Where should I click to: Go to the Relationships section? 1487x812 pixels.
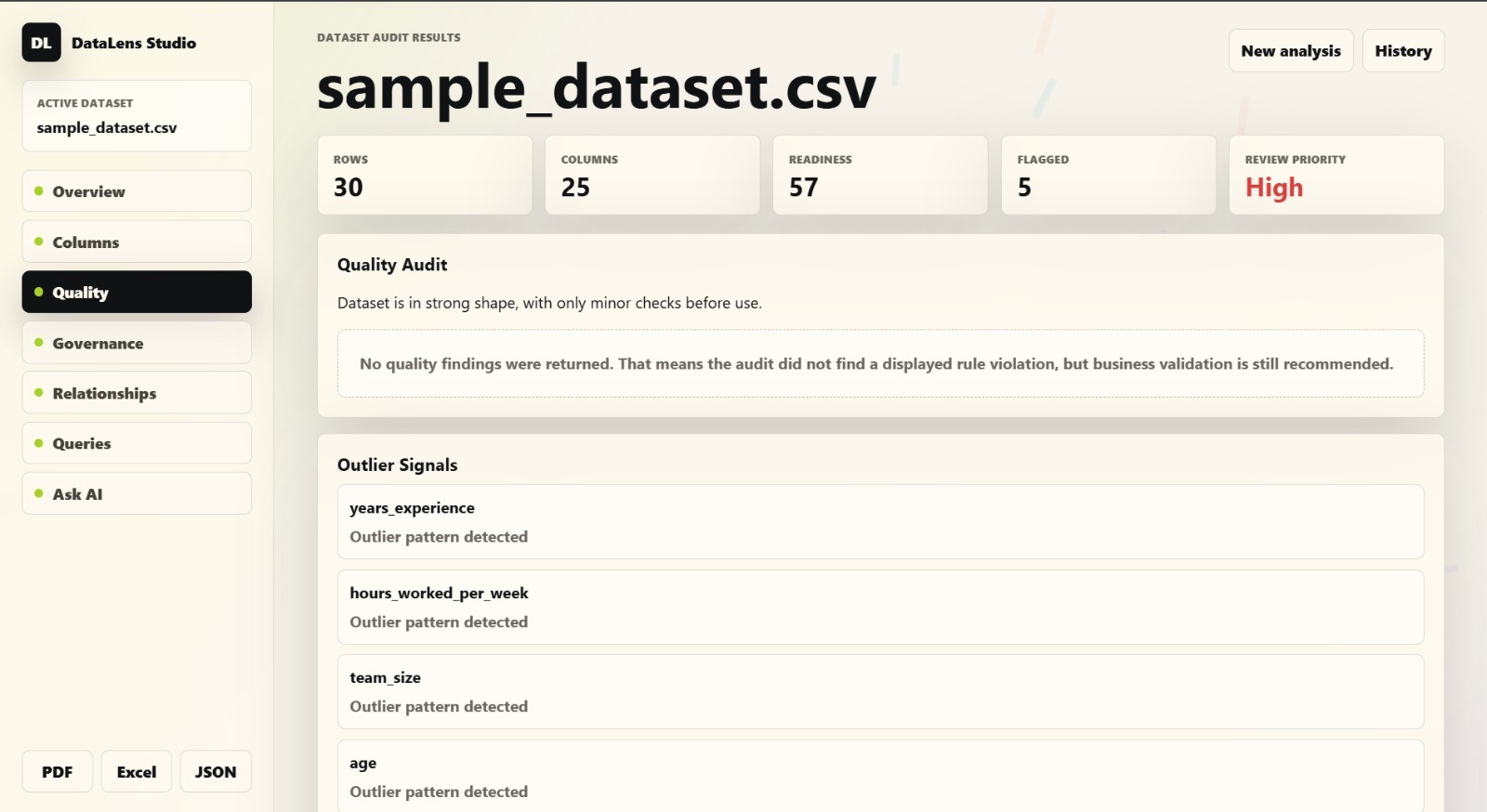click(x=137, y=393)
